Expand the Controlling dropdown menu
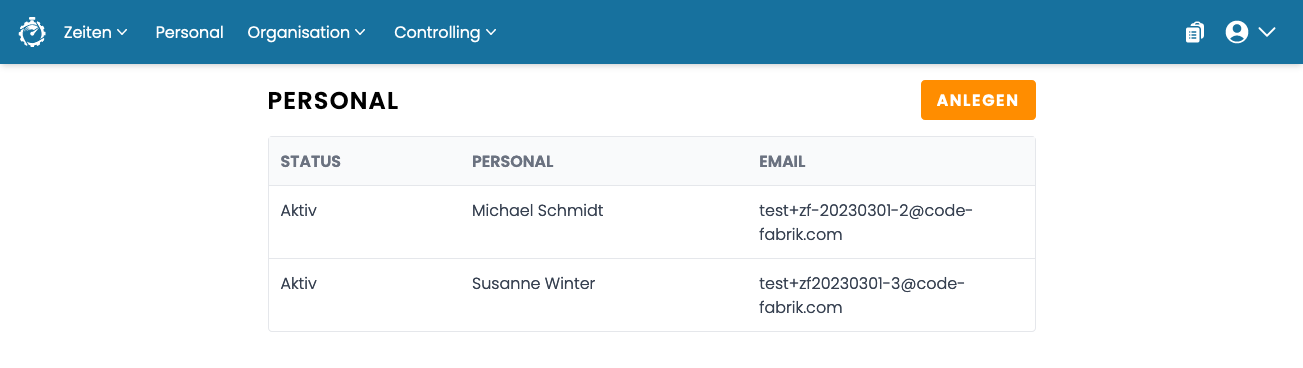This screenshot has height=368, width=1303. [445, 32]
